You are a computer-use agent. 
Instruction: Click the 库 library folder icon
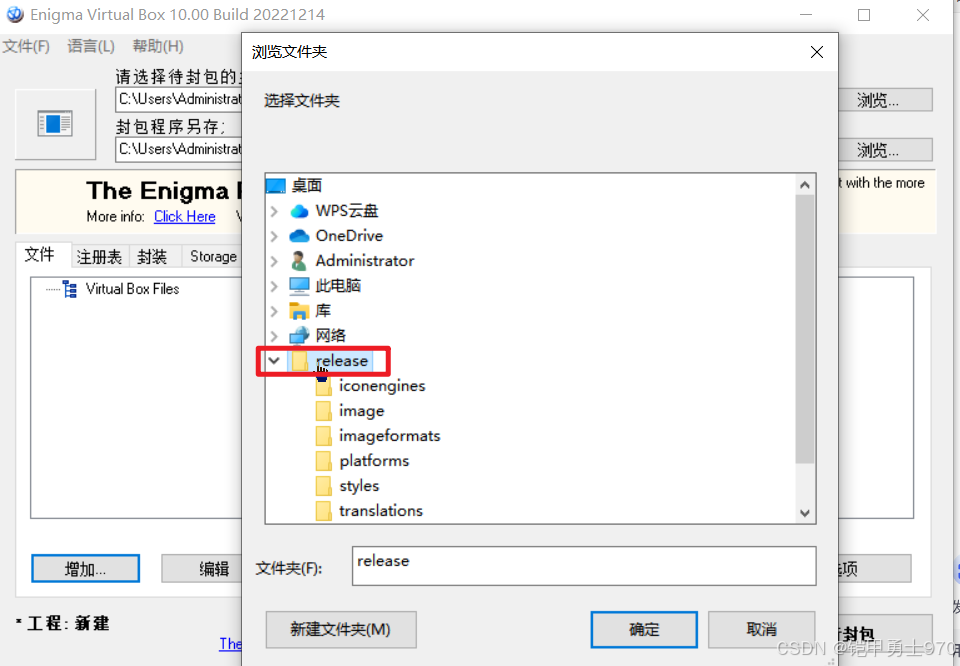tap(299, 311)
